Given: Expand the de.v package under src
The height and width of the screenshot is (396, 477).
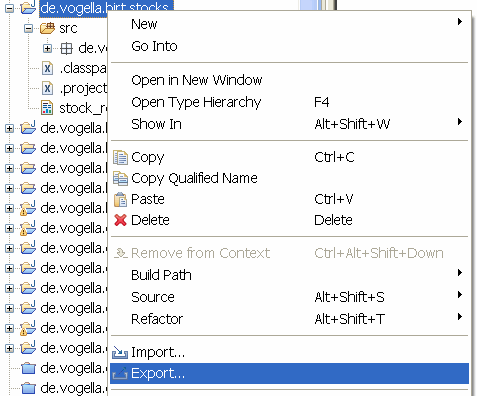Looking at the screenshot, I should (x=48, y=49).
